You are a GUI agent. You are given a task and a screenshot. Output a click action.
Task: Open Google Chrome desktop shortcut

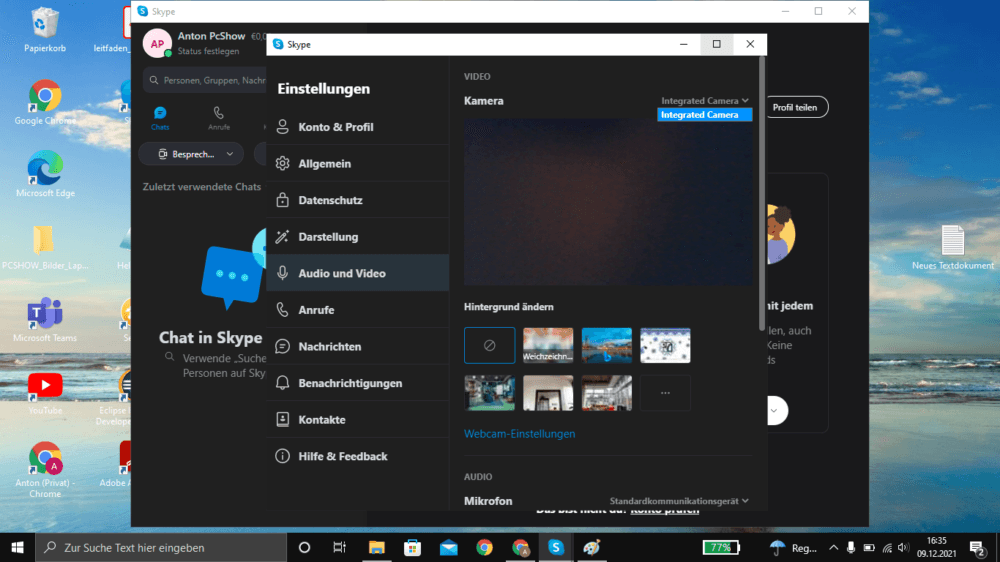(x=45, y=102)
